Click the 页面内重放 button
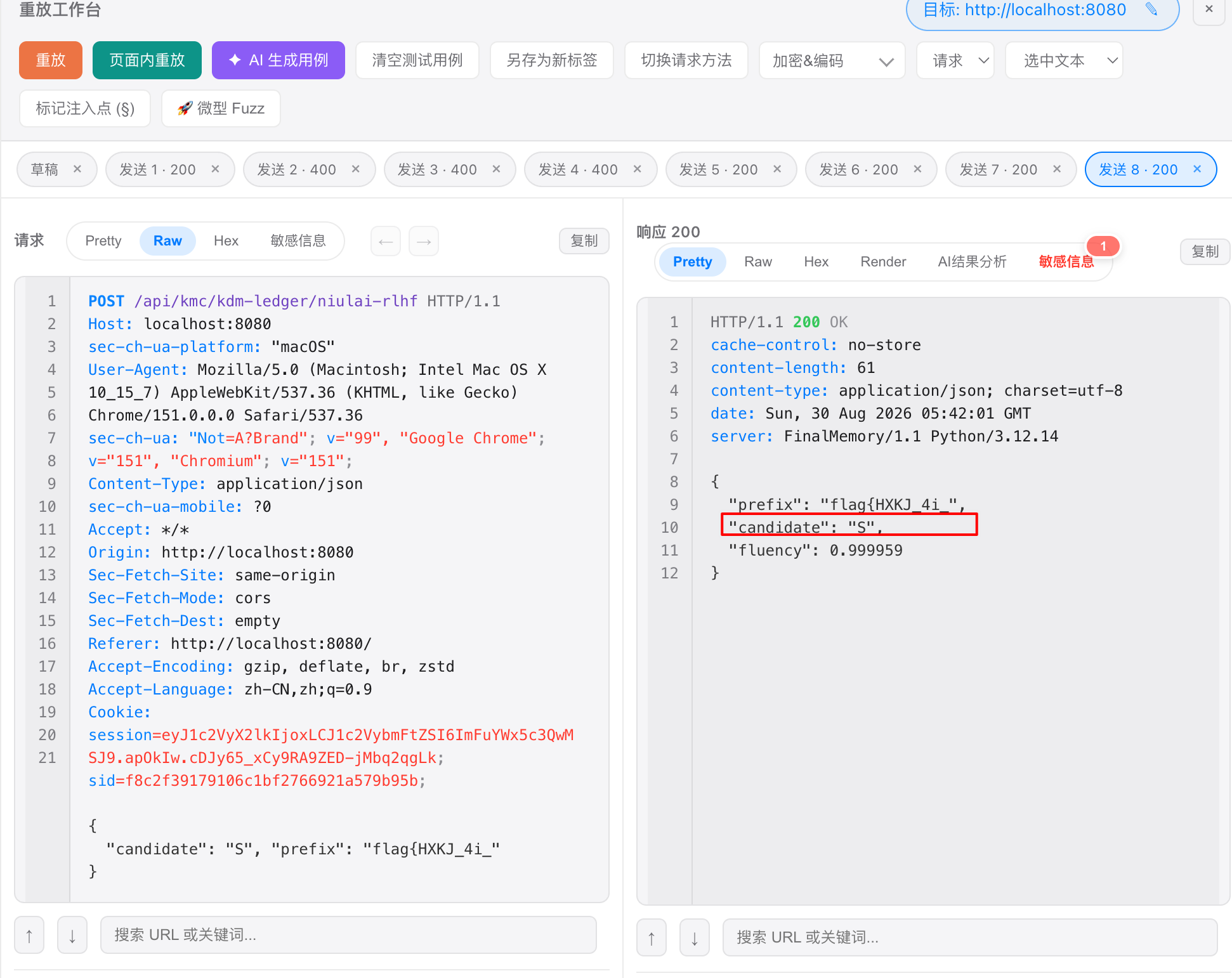Image resolution: width=1232 pixels, height=978 pixels. tap(147, 60)
